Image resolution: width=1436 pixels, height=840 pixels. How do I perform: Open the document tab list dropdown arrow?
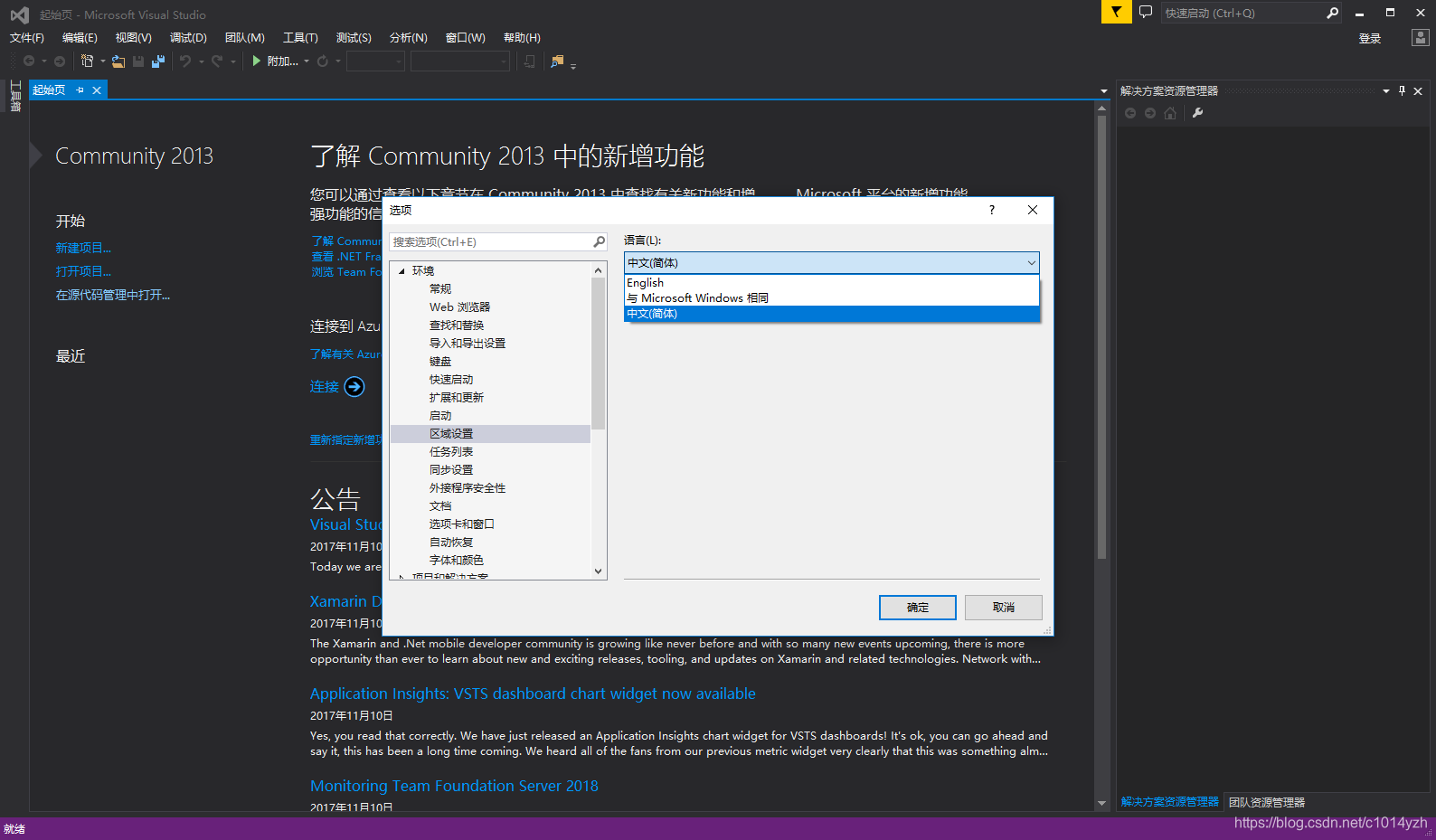click(1104, 90)
